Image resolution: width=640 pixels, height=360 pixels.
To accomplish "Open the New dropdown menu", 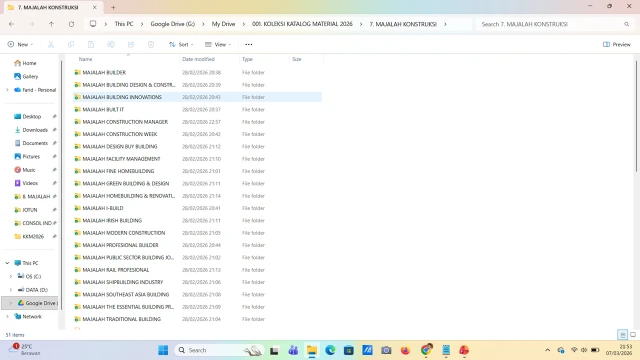I will [x=20, y=44].
